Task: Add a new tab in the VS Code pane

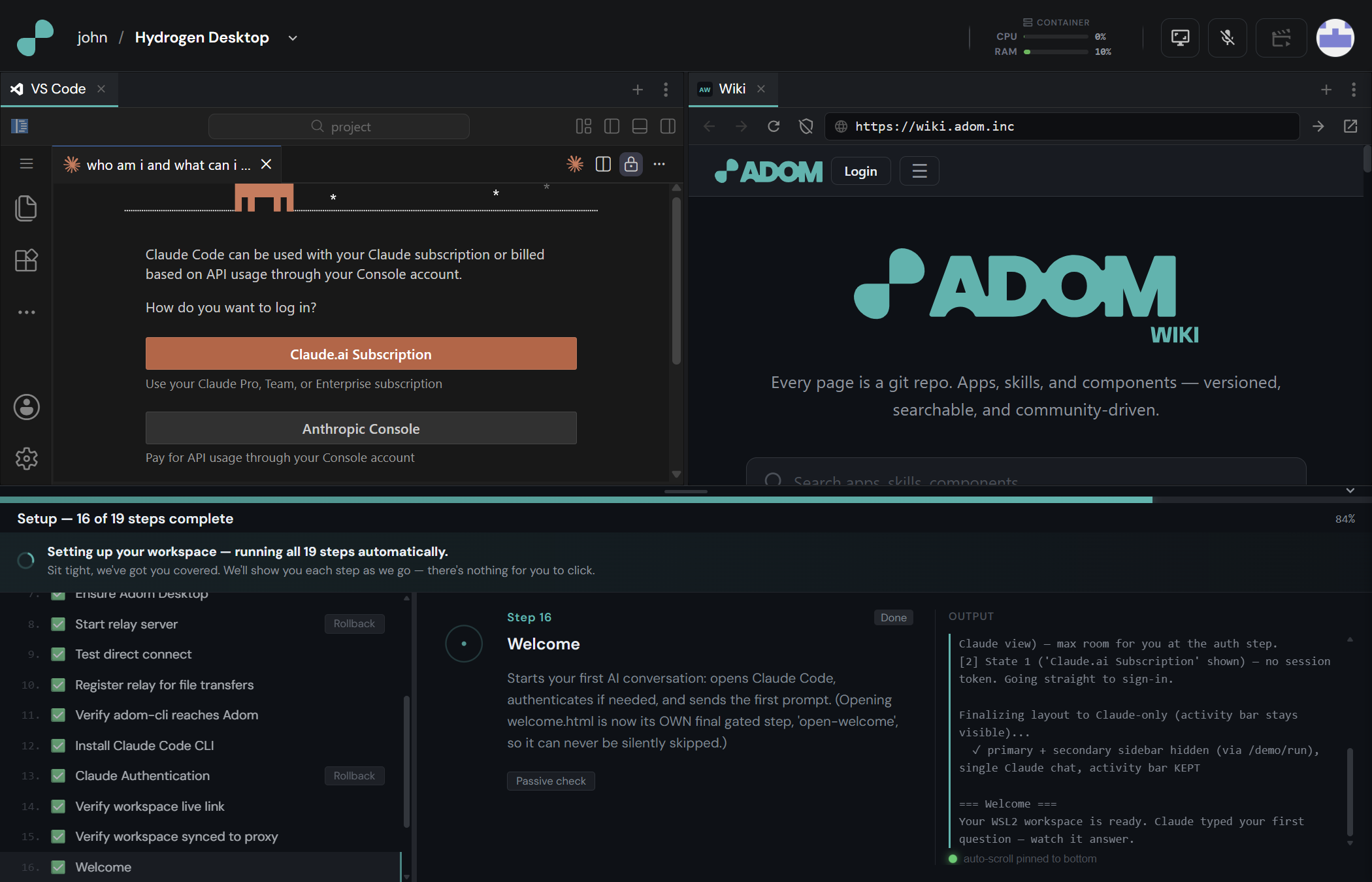Action: (x=638, y=90)
